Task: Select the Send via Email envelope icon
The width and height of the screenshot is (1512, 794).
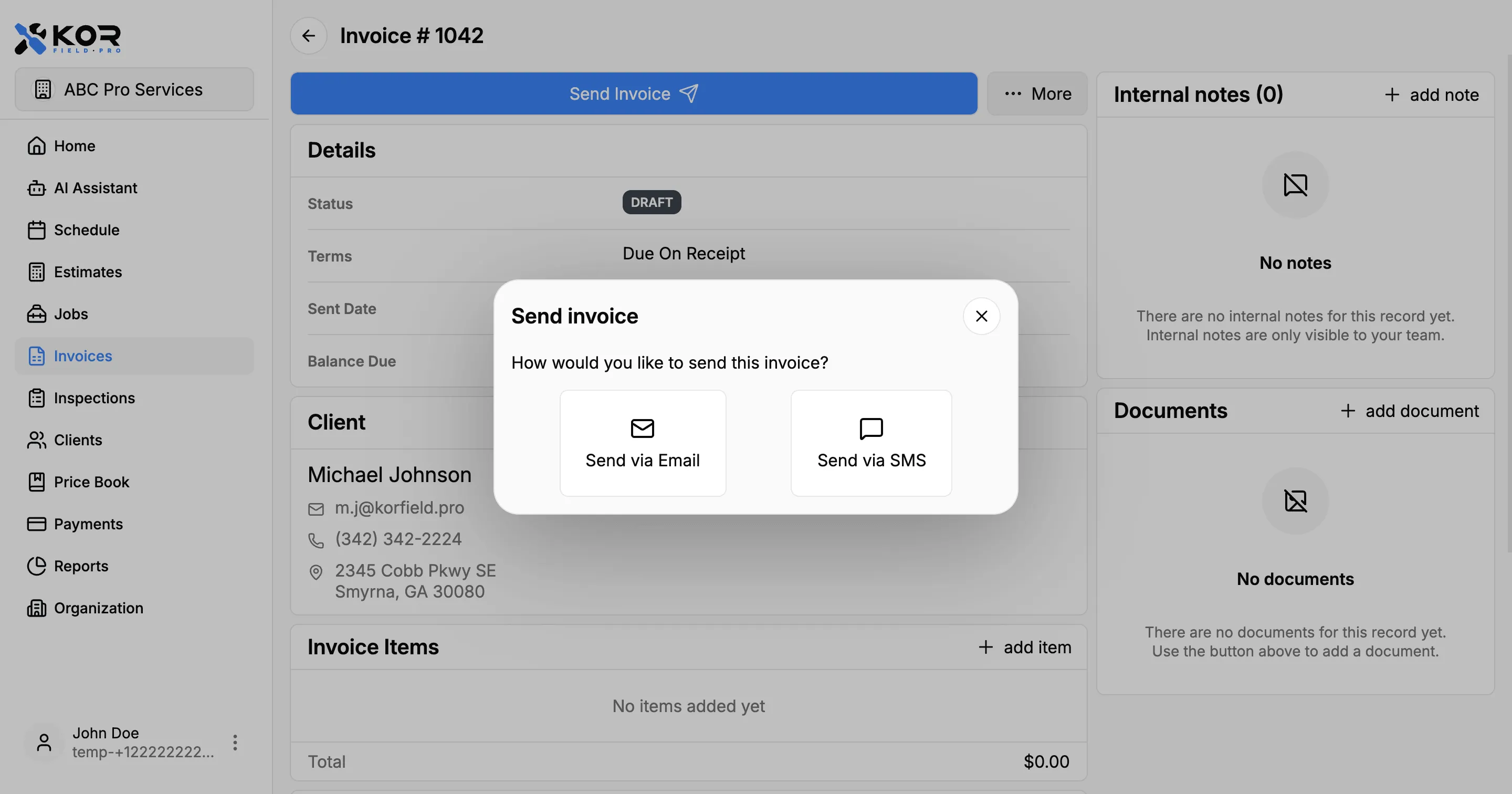Action: pyautogui.click(x=642, y=428)
